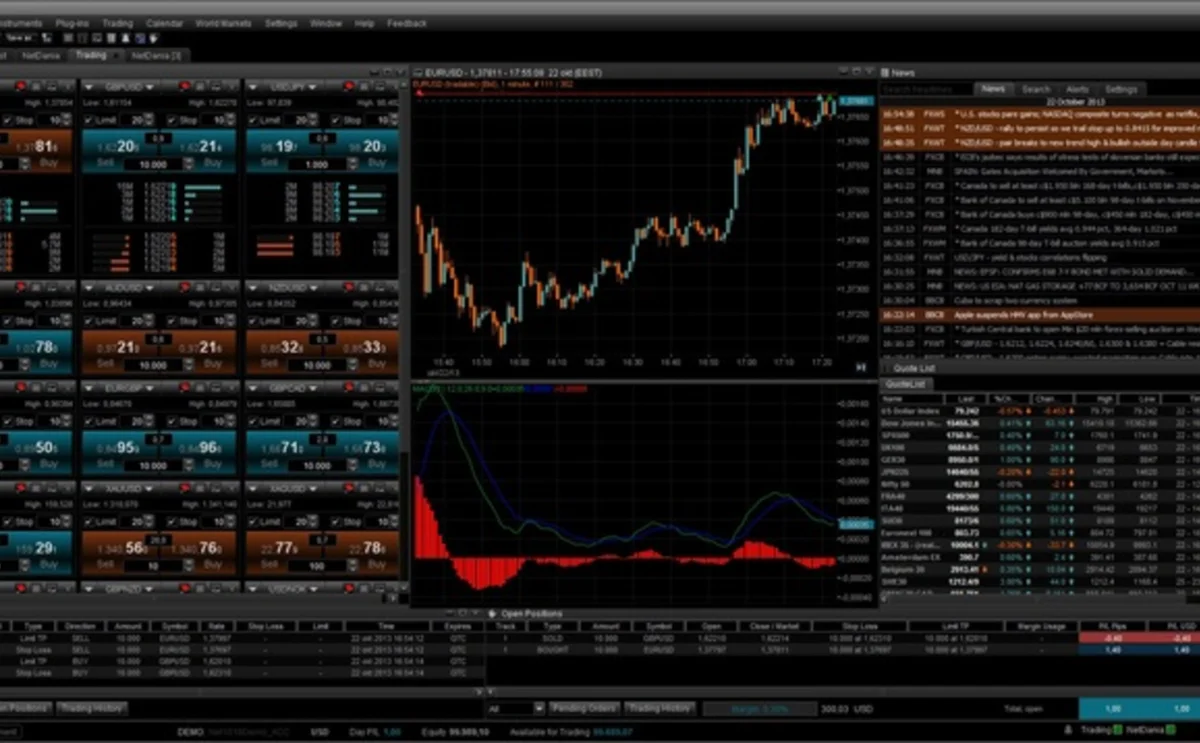
Task: Click the red alert icon on the XAUUSD tile
Action: (x=184, y=488)
